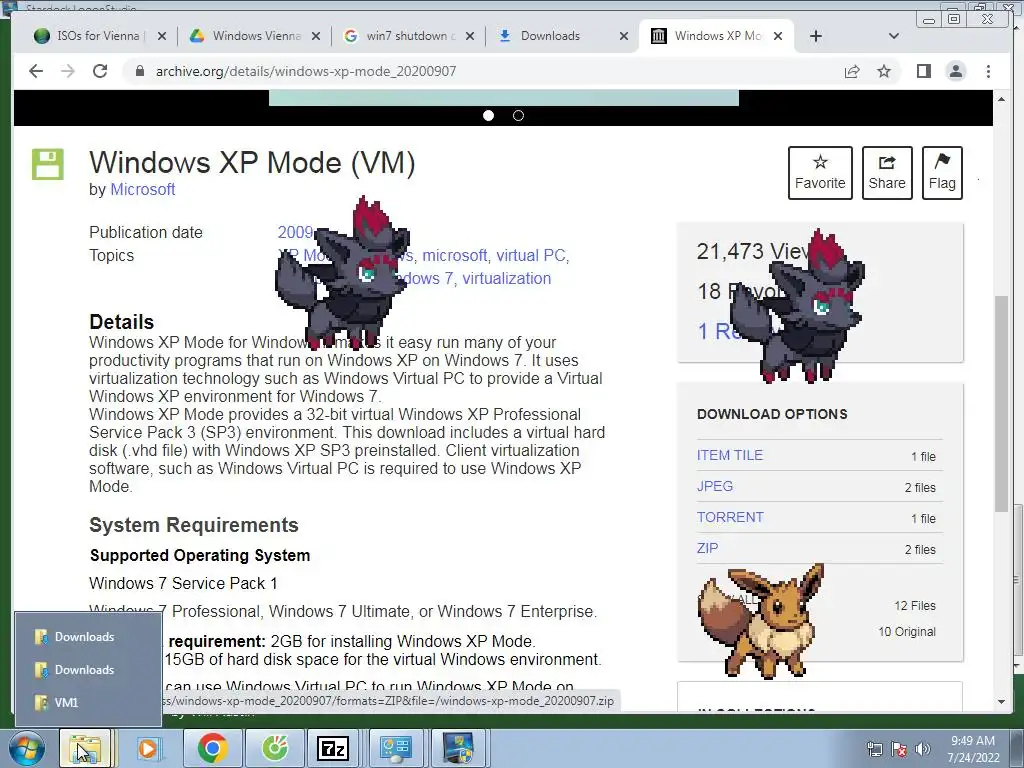Open the virtual PC topic link
Viewport: 1024px width, 768px height.
click(x=530, y=255)
